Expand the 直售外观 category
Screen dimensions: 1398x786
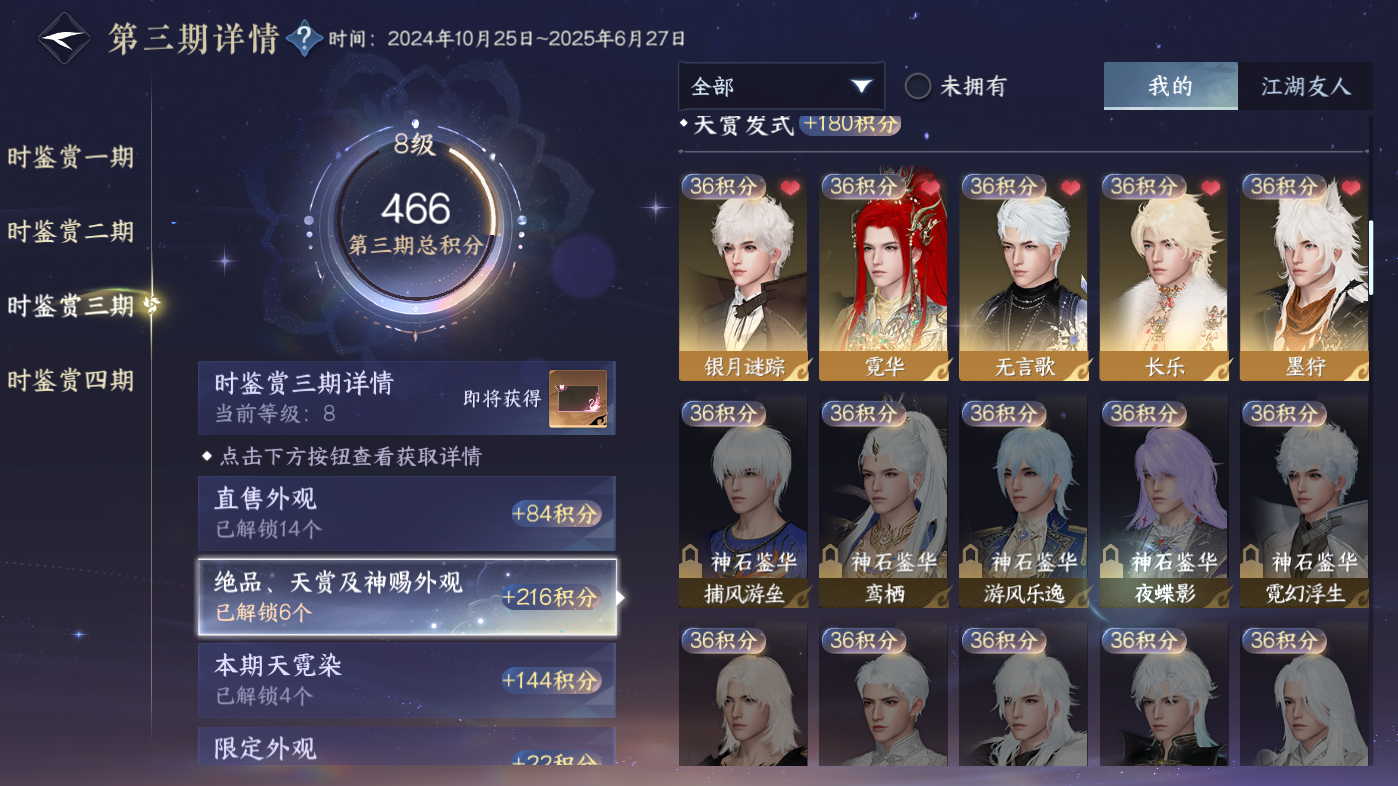tap(407, 513)
